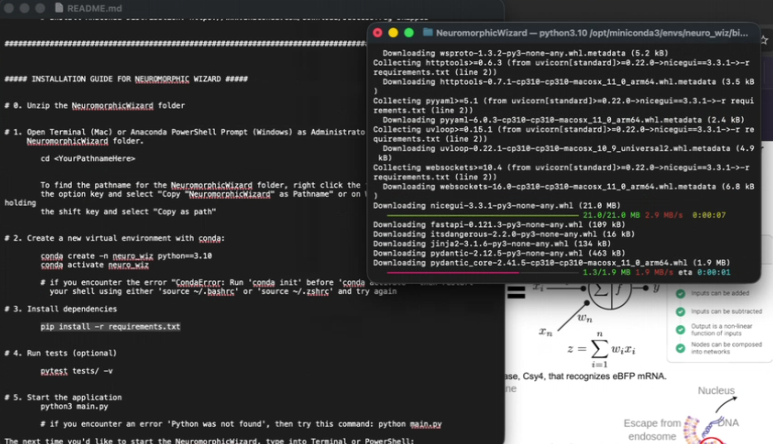
Task: Click 'conda create -n neuro_wiz python==3.10' line
Action: tap(126, 256)
